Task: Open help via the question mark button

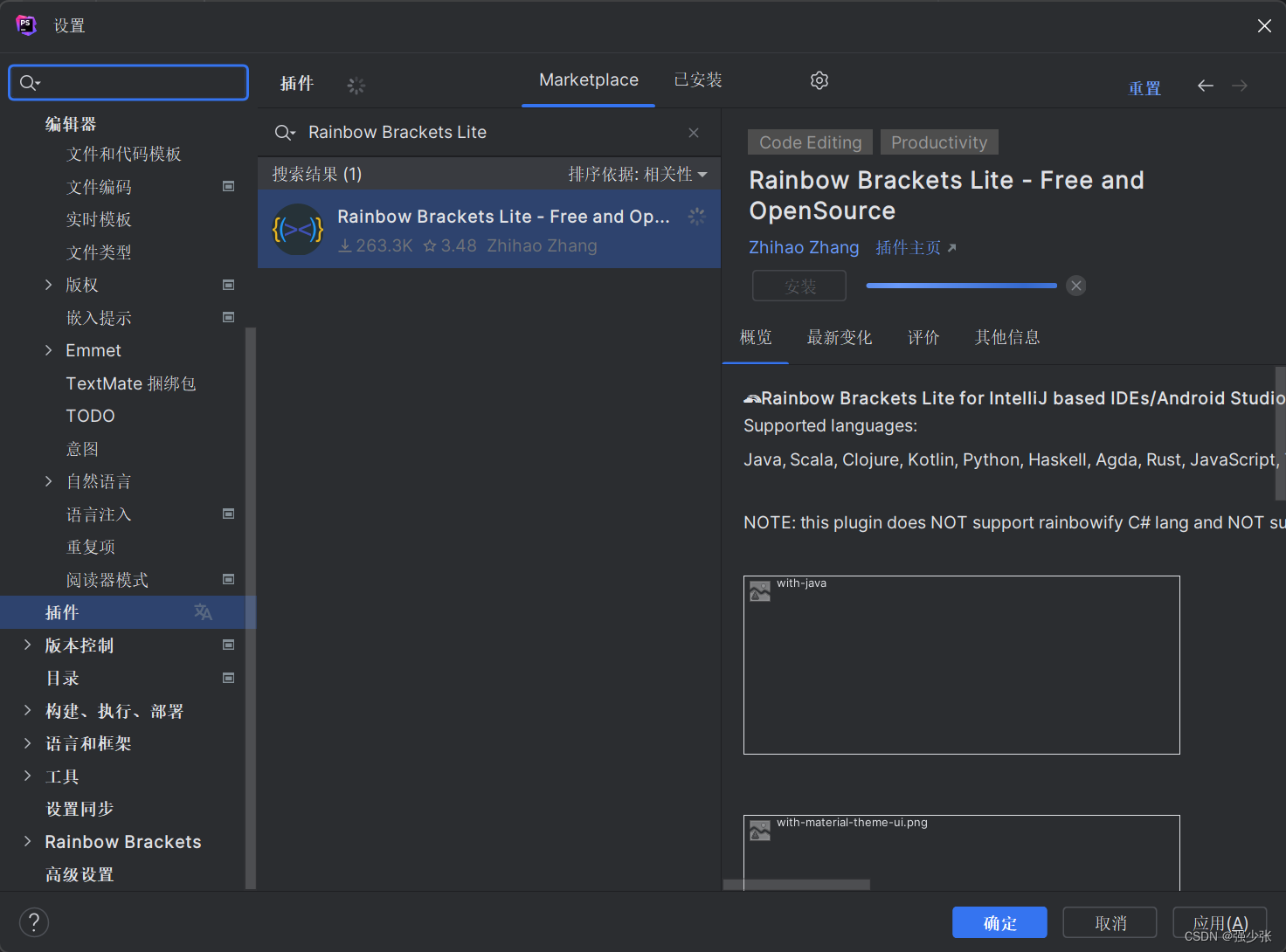Action: click(34, 922)
